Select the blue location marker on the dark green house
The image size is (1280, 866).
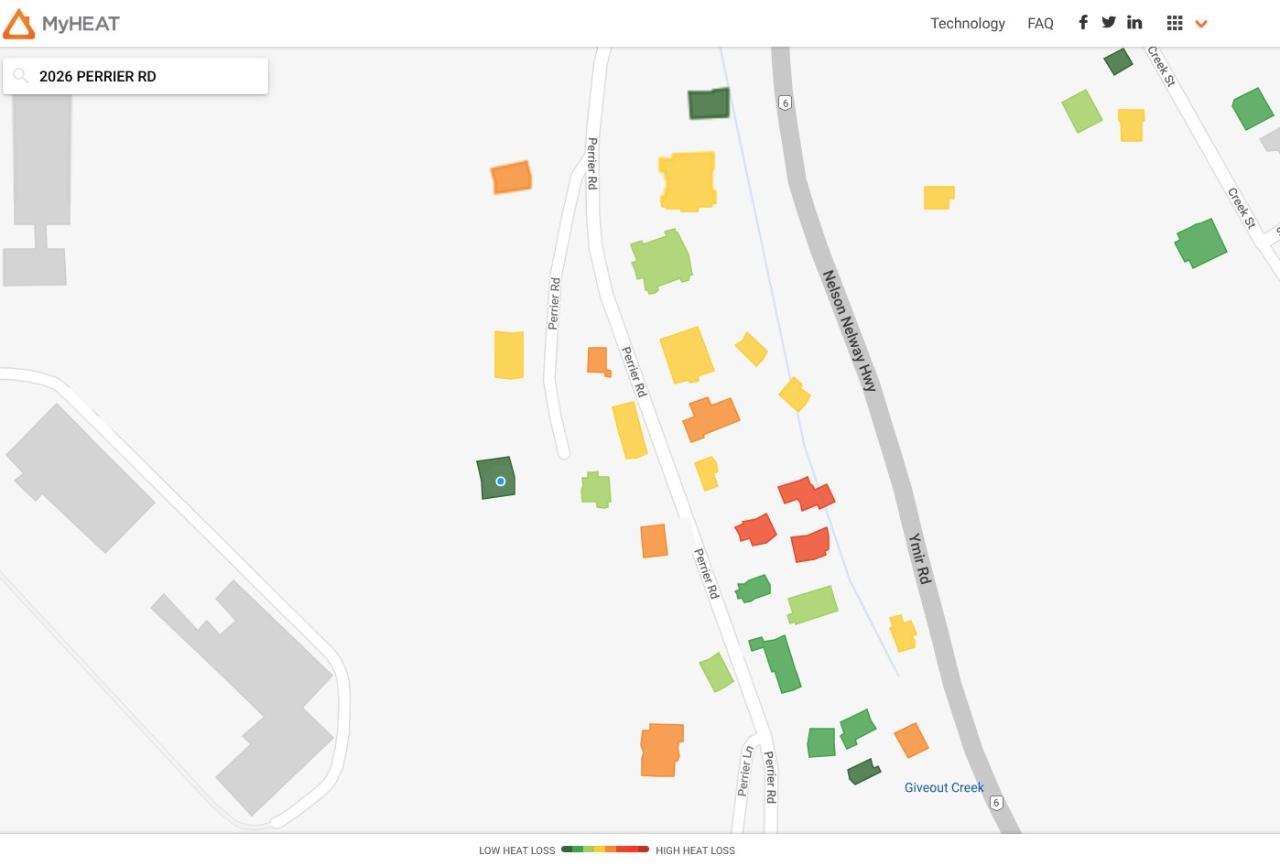500,481
